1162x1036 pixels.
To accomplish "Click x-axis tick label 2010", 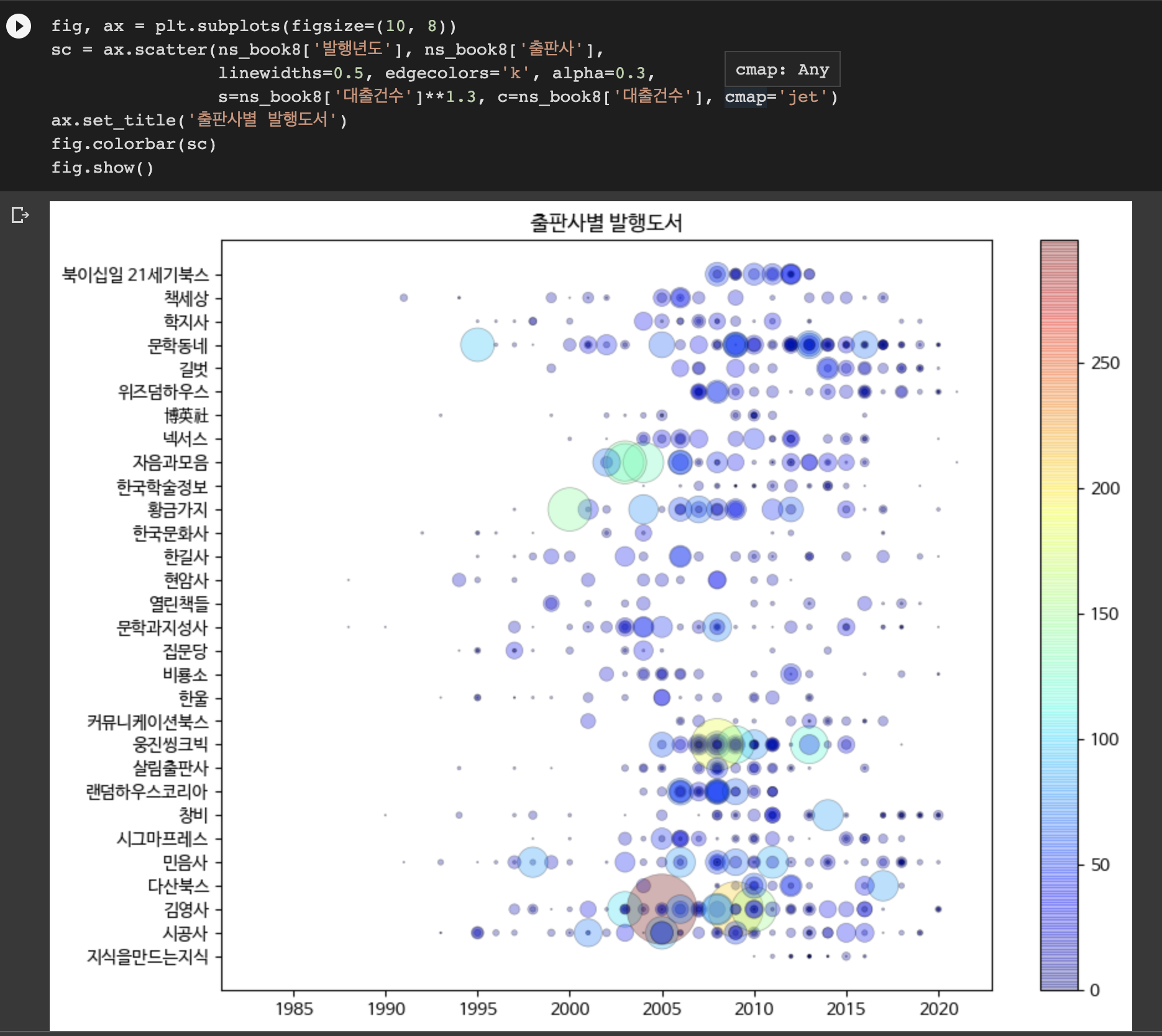I will click(754, 1008).
